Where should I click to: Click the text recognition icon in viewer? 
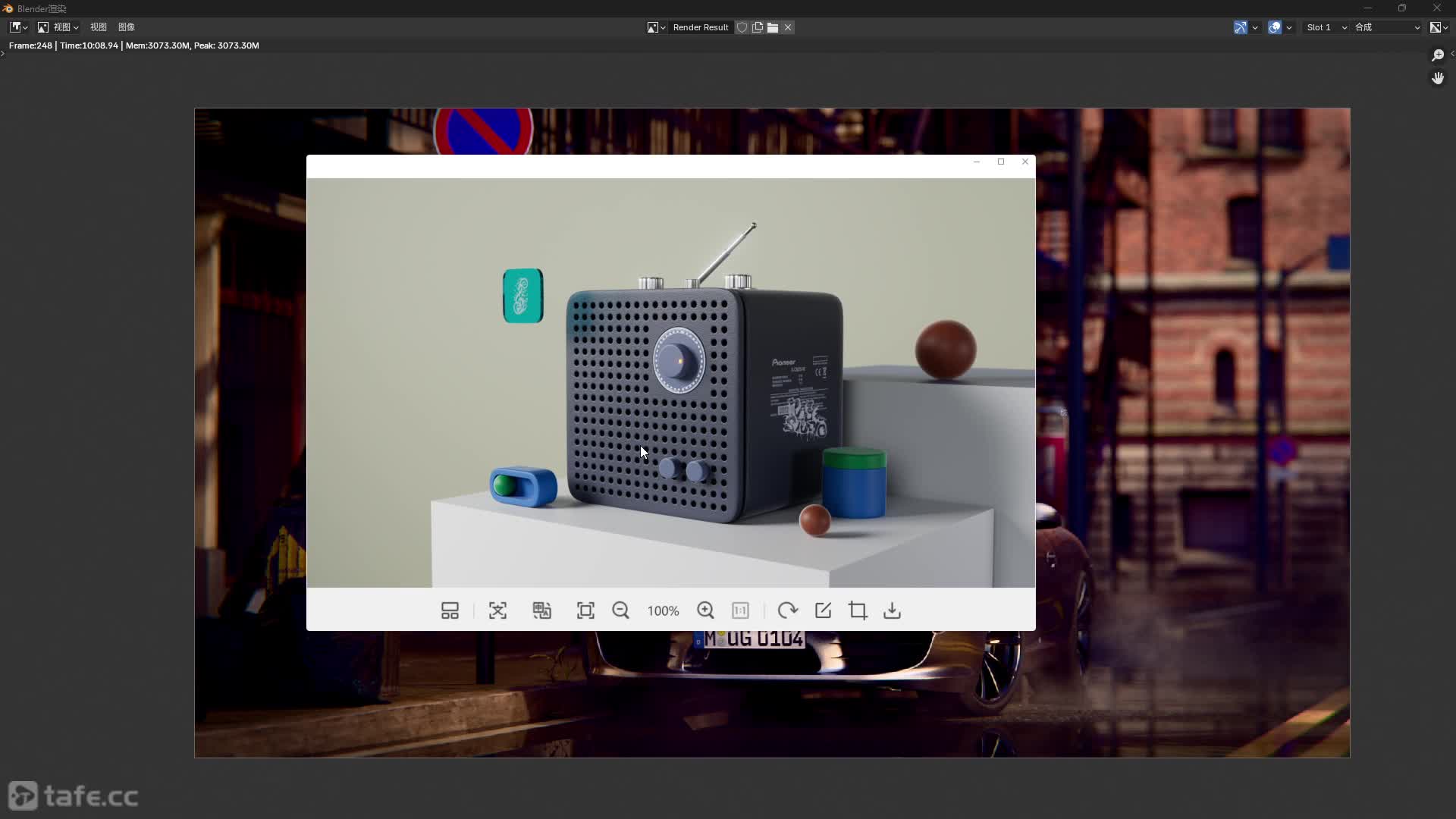click(497, 610)
